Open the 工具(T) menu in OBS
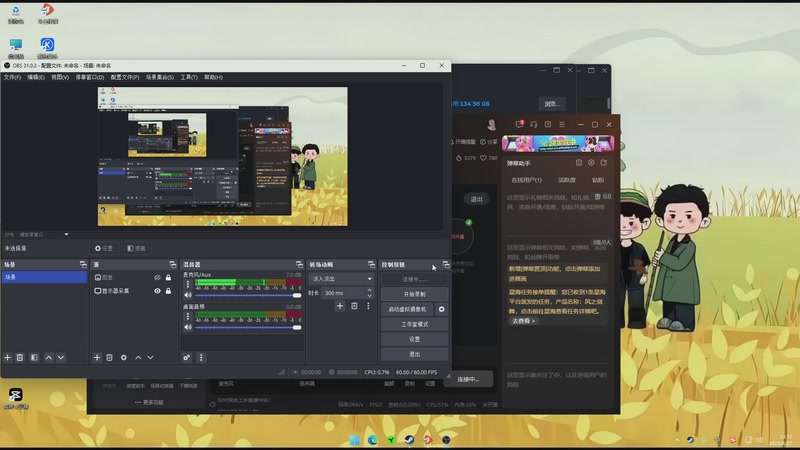This screenshot has width=800, height=450. pos(189,78)
